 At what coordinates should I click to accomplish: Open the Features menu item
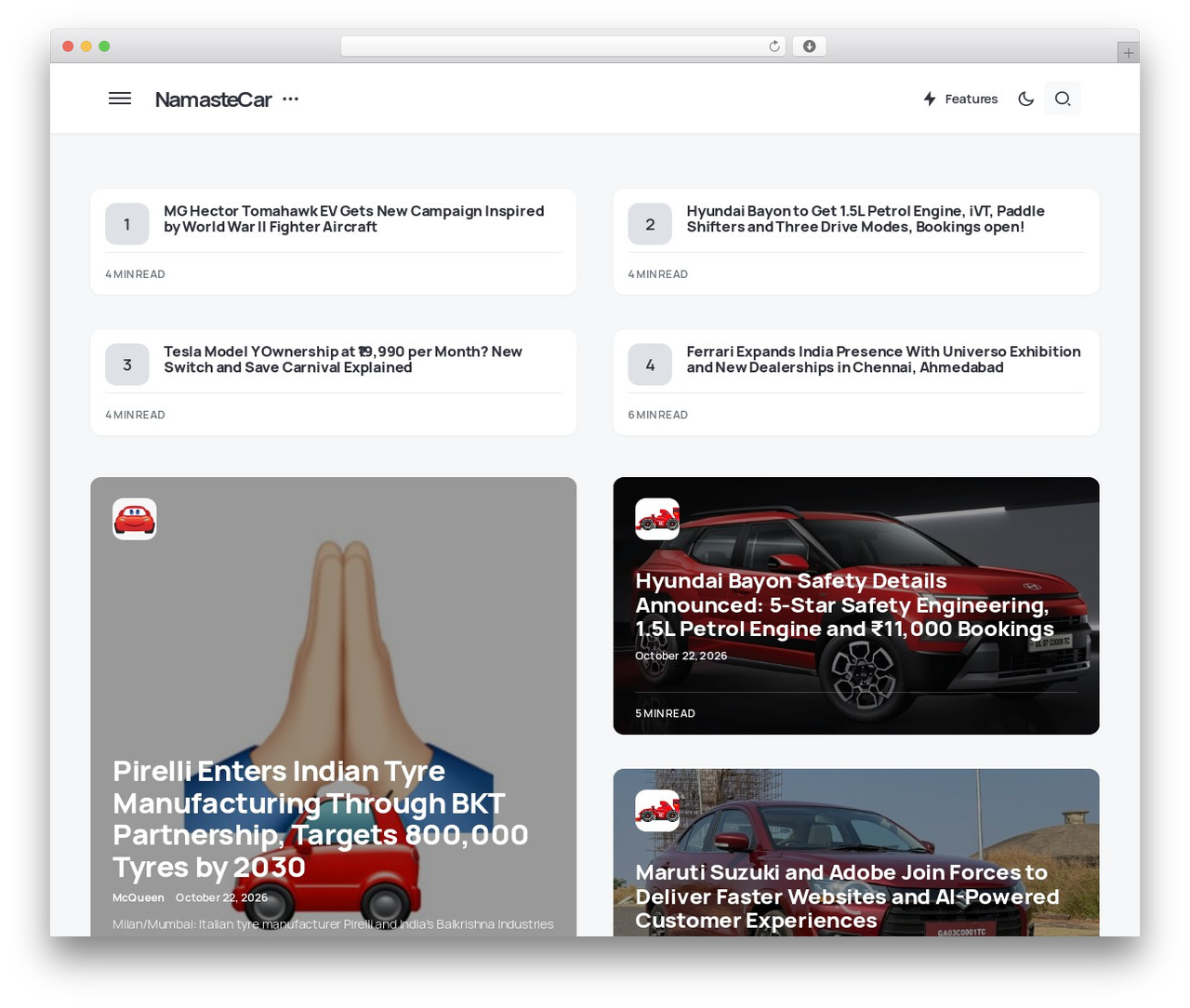[x=971, y=99]
